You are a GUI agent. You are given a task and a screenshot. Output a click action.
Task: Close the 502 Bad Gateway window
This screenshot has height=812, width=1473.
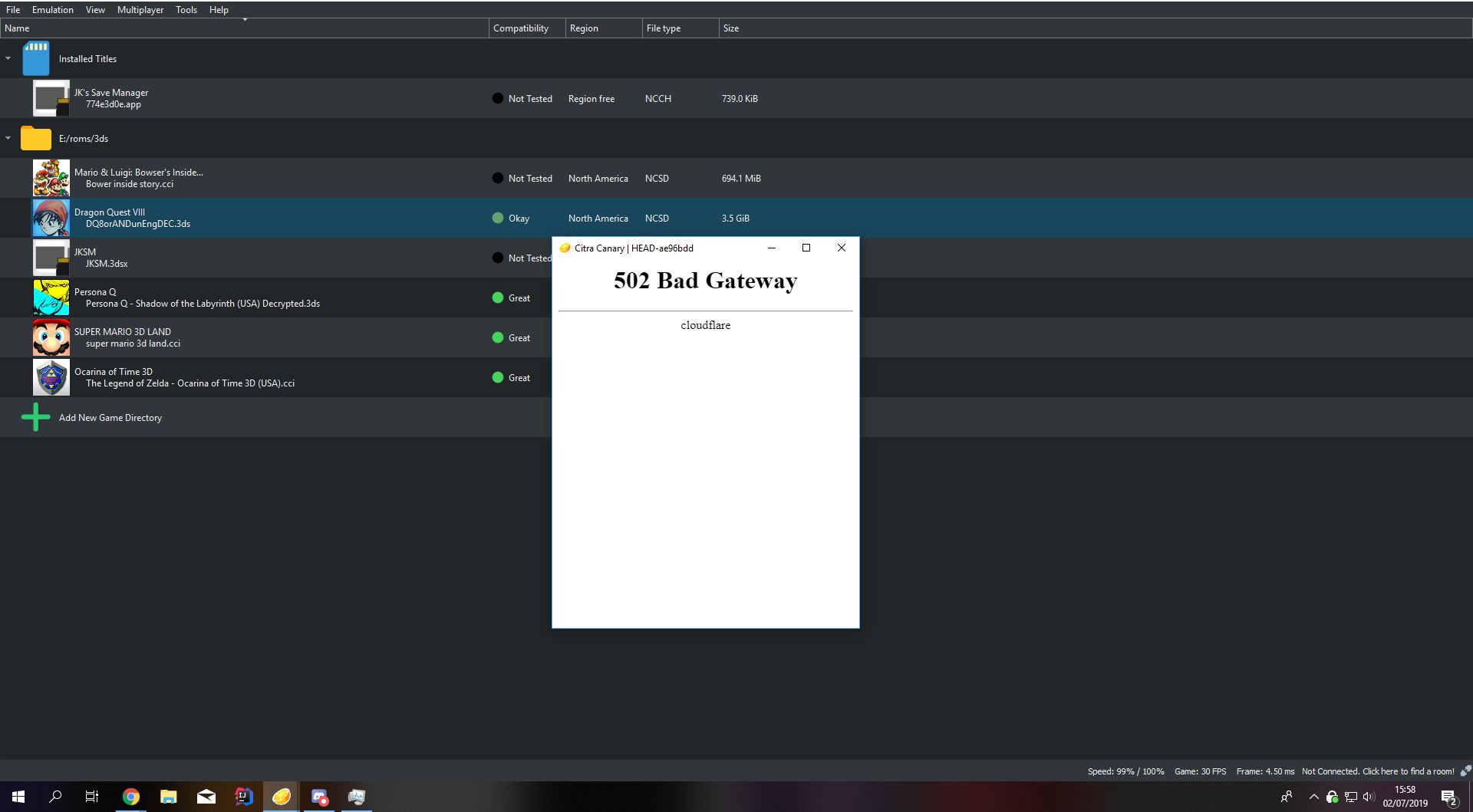click(x=841, y=248)
